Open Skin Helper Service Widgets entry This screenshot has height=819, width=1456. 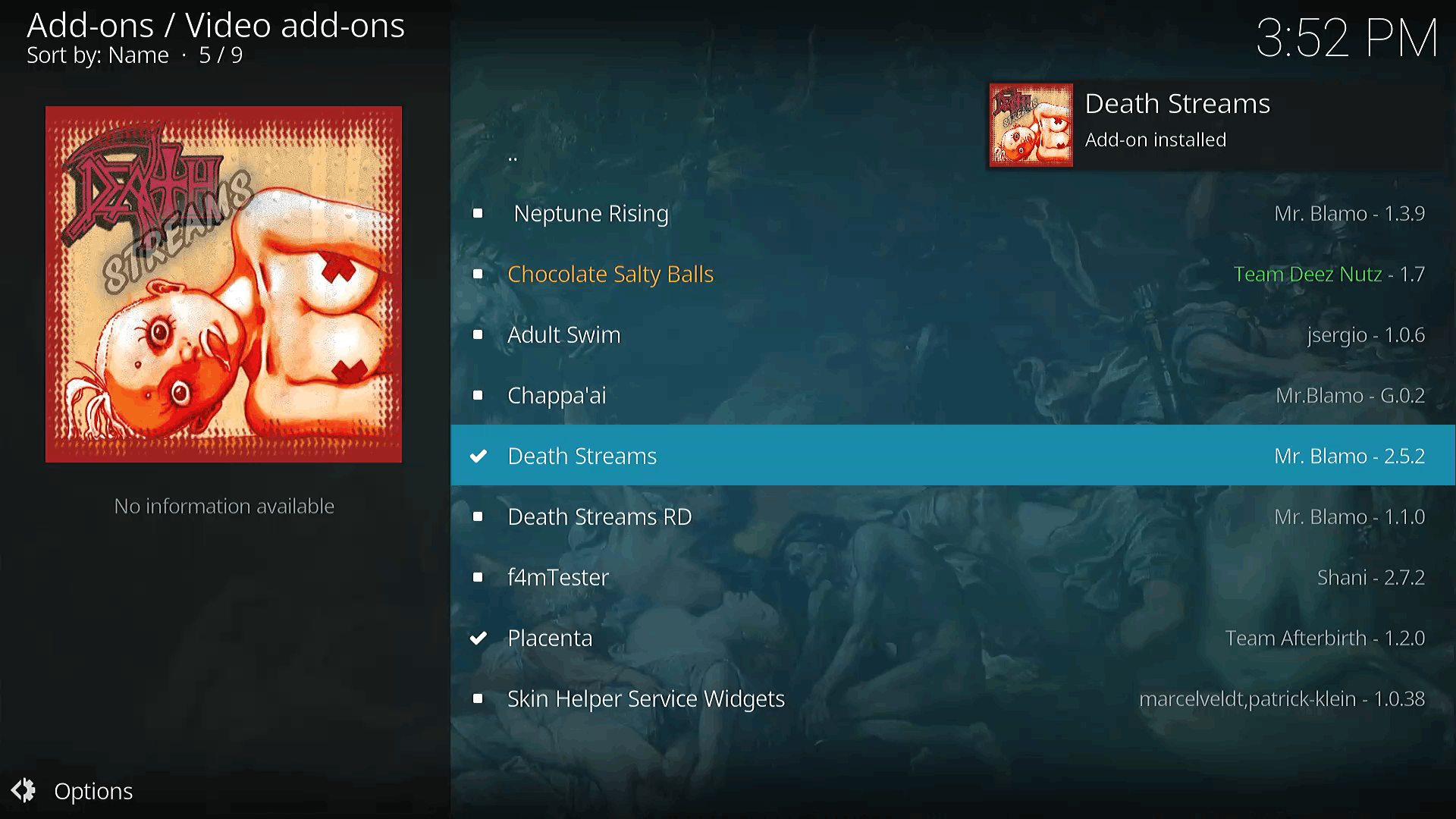(x=953, y=698)
